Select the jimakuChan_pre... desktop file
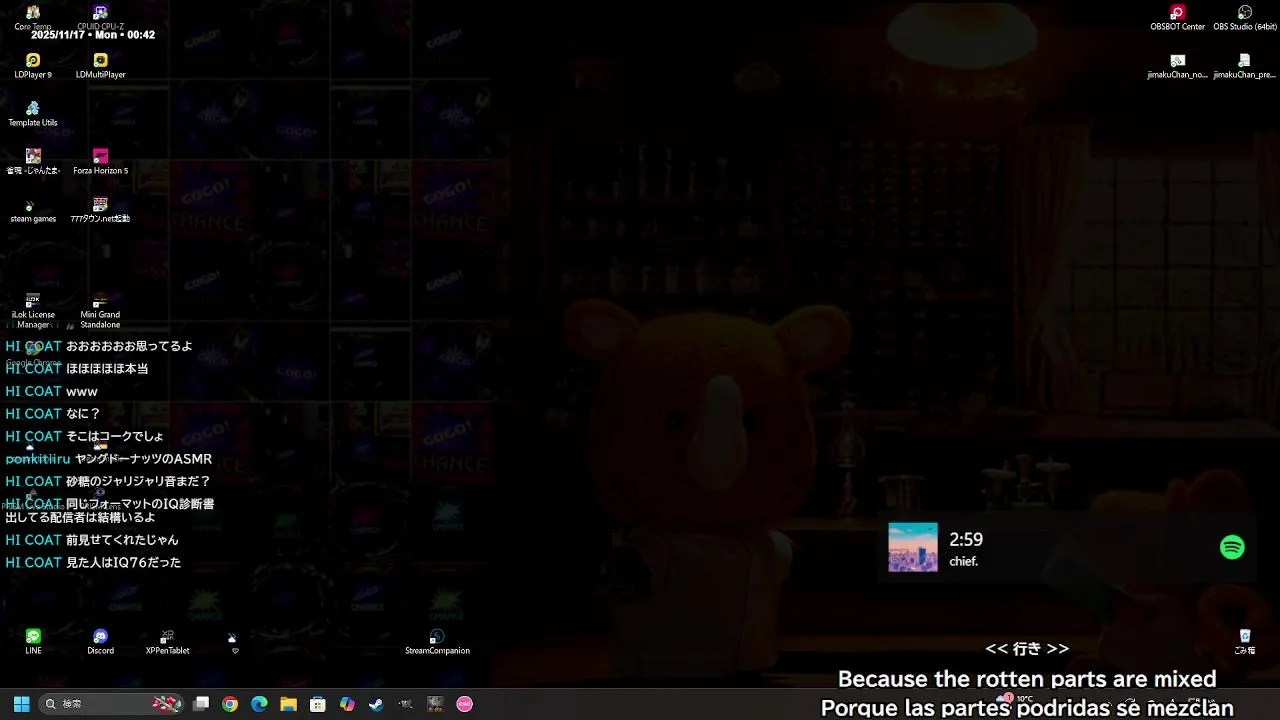Screen dimensions: 1280x720 1245,66
